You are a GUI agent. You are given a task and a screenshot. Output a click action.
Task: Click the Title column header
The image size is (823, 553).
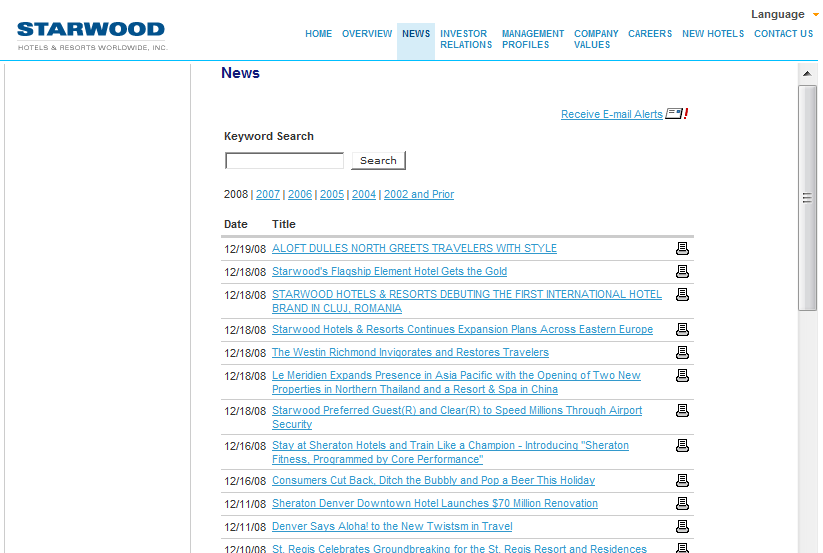tap(283, 225)
